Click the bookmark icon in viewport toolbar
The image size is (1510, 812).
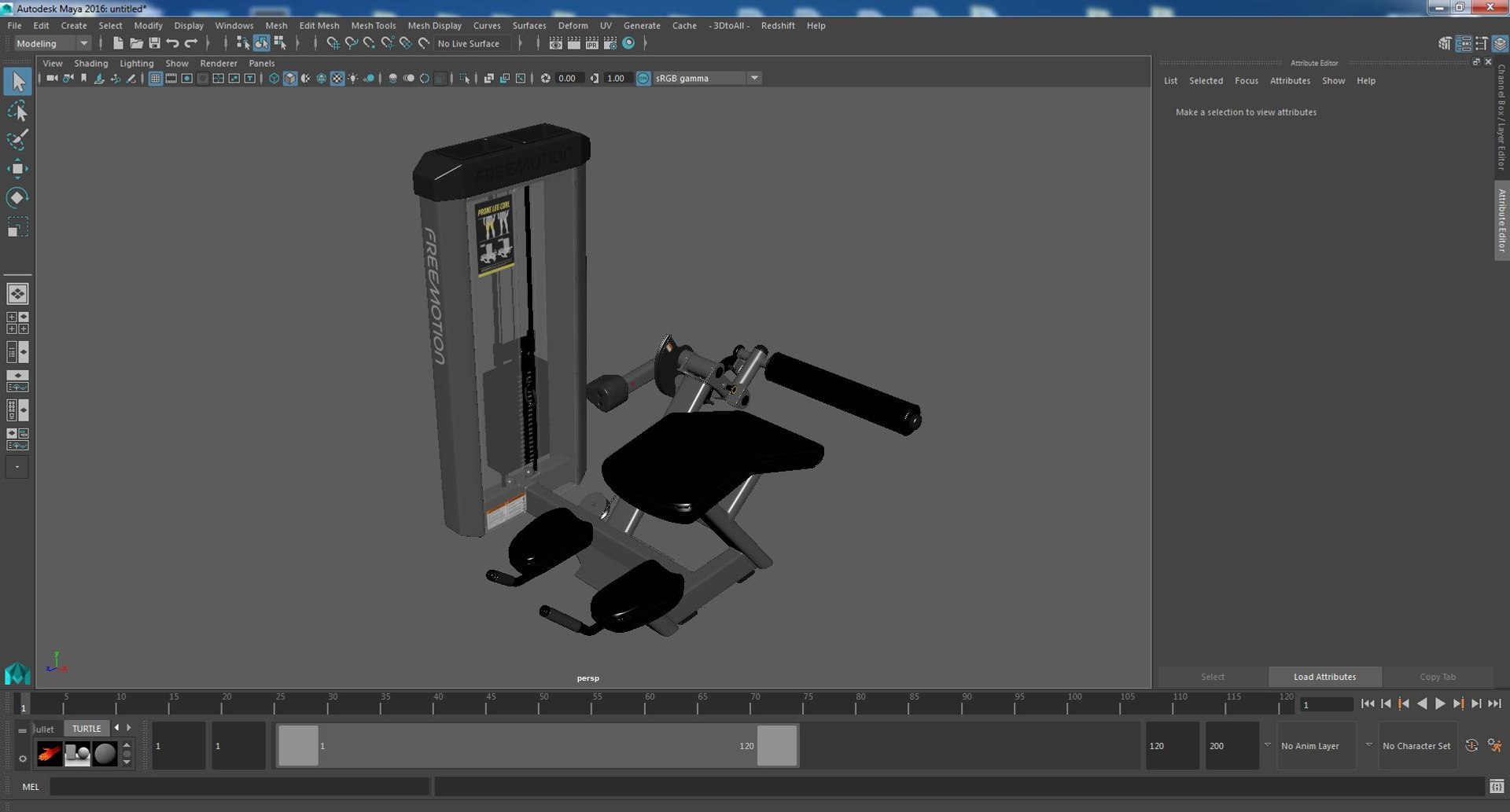tap(83, 78)
